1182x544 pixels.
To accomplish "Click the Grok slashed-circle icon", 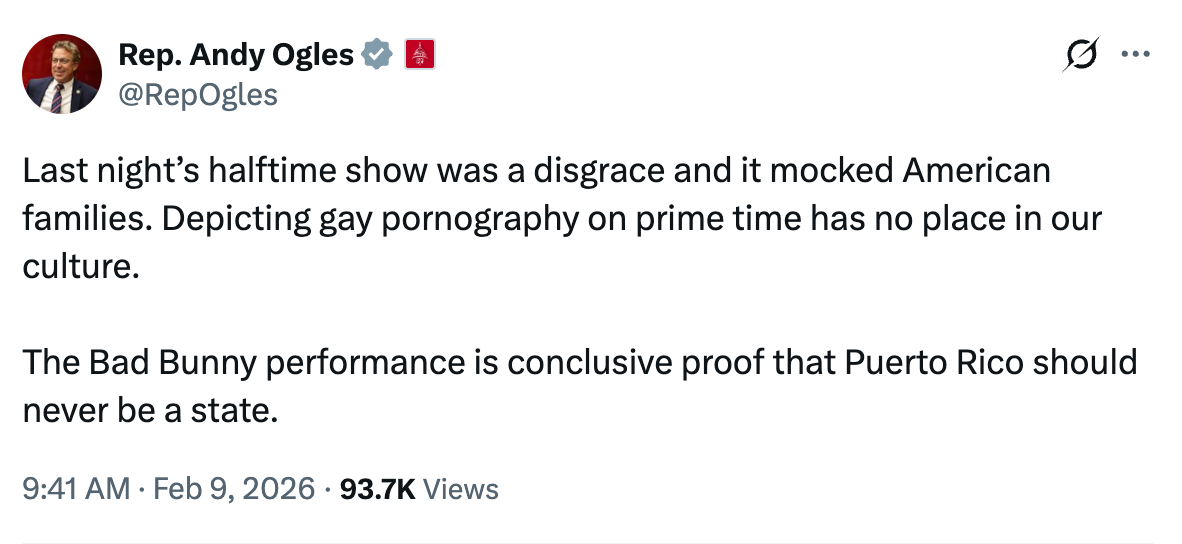I will click(1081, 55).
